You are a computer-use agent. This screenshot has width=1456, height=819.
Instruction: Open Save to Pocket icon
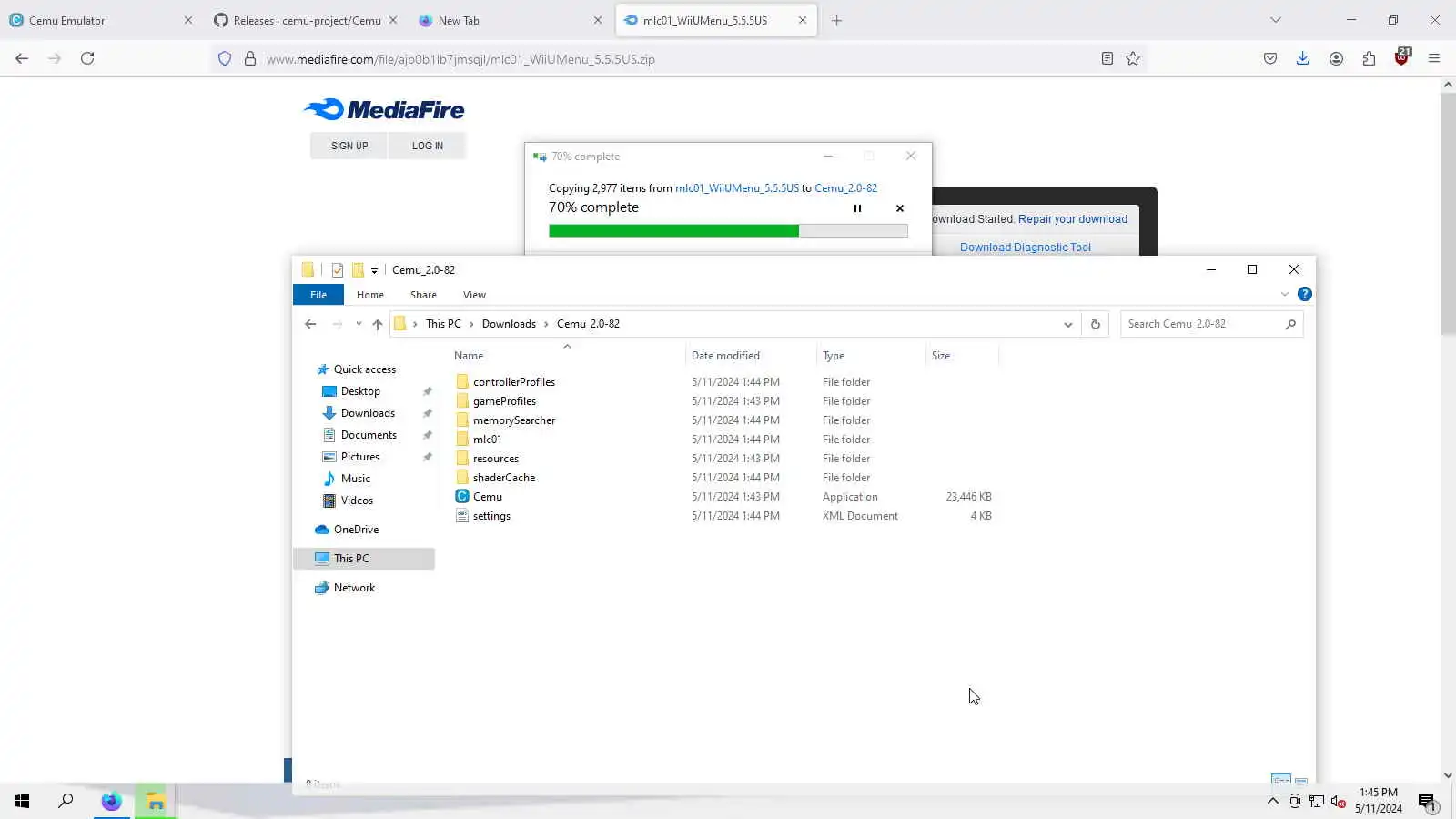(x=1270, y=58)
